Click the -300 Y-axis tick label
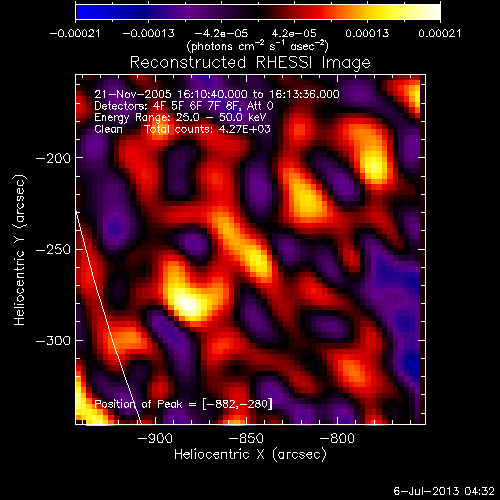This screenshot has width=500, height=500. tap(53, 340)
